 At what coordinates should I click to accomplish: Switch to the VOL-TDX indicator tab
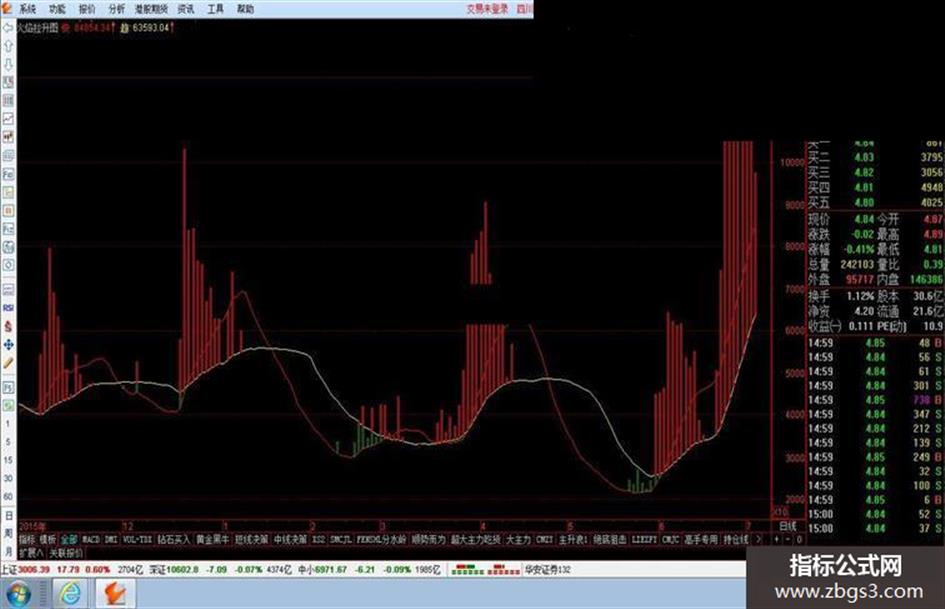(137, 539)
